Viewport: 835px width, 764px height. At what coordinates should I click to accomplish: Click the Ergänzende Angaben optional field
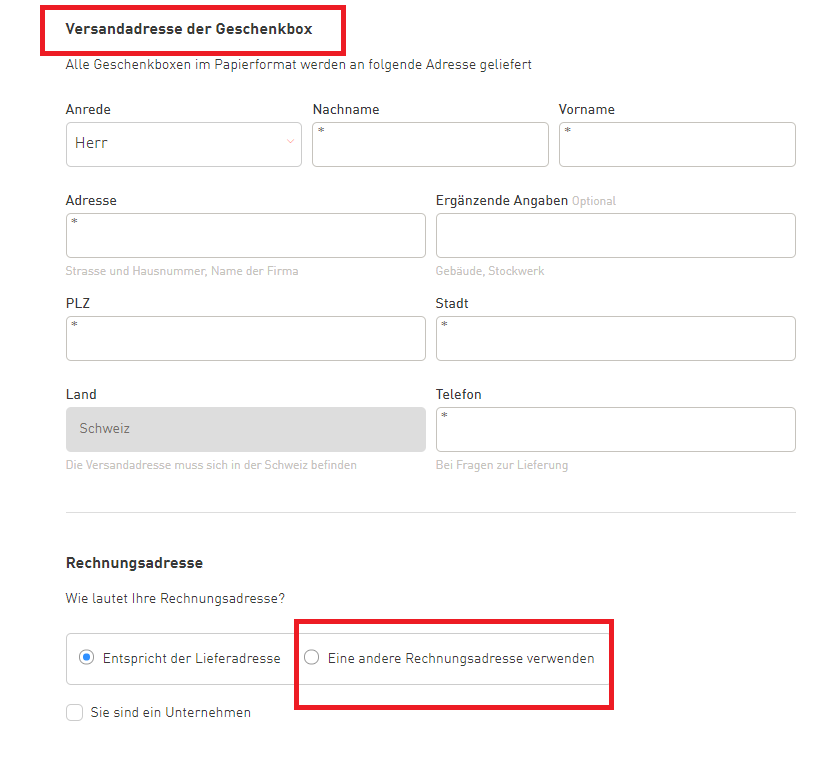615,236
